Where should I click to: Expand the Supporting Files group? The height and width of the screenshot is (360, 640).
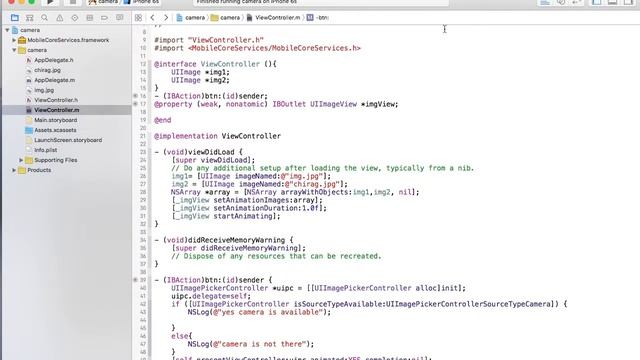click(21, 160)
